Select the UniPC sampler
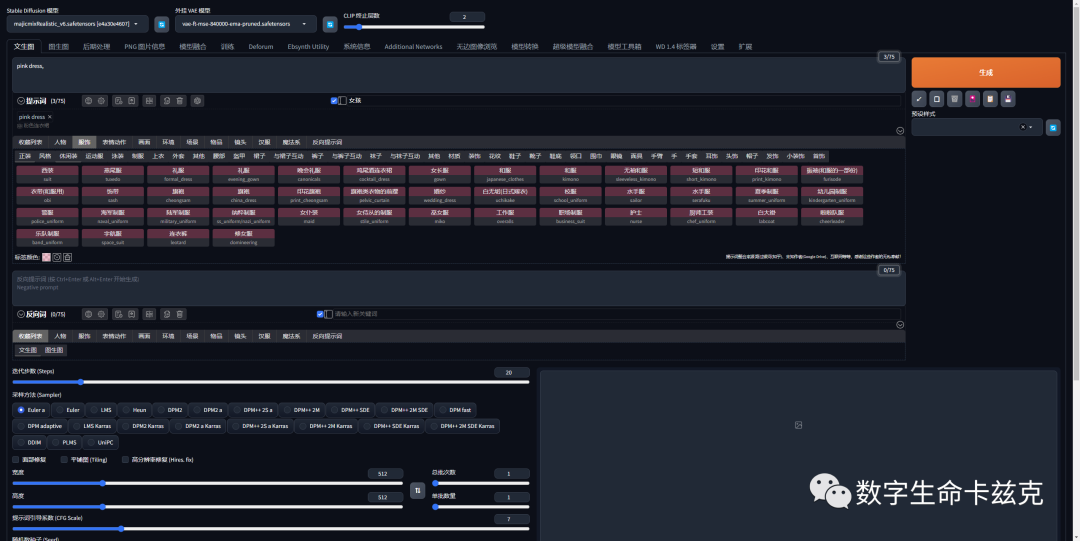The height and width of the screenshot is (541, 1080). tap(100, 442)
